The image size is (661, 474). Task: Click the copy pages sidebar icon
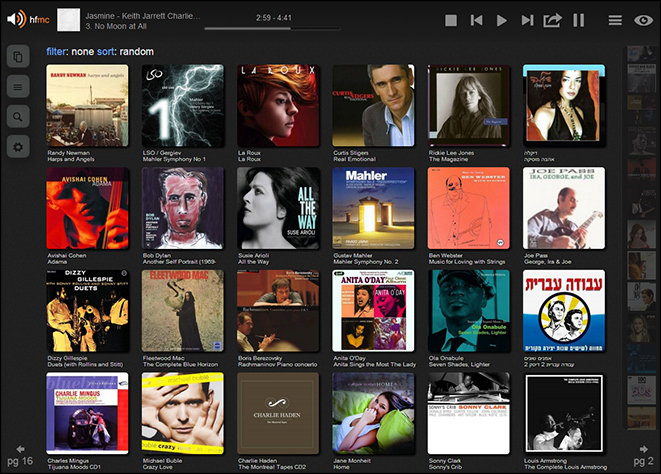(18, 57)
